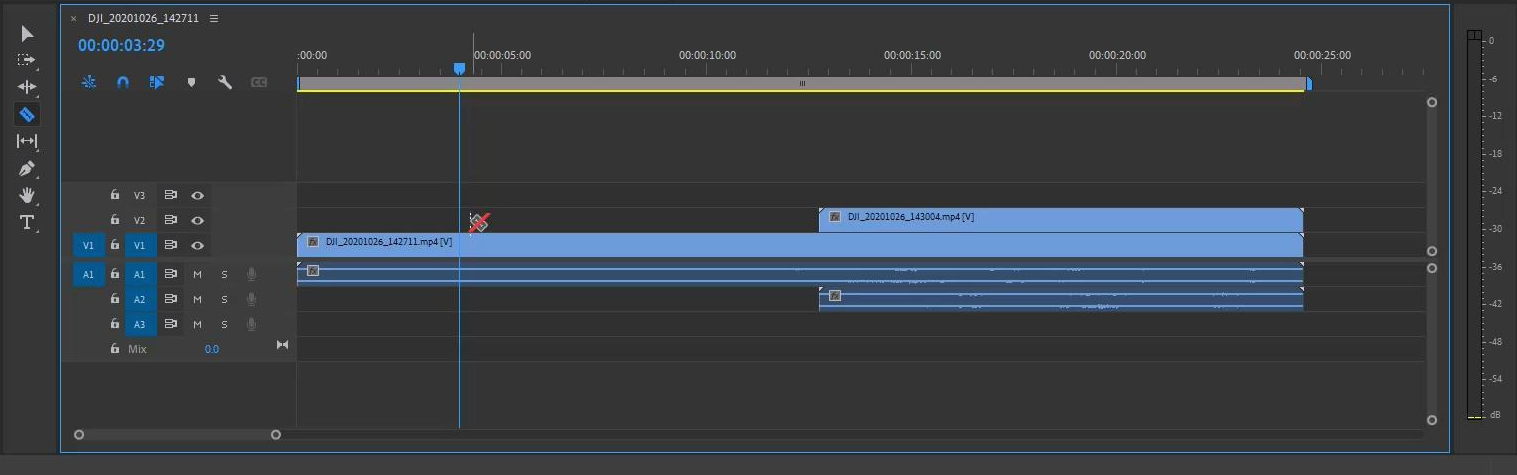Viewport: 1517px width, 475px height.
Task: Hide track V3 output eye
Action: pyautogui.click(x=198, y=195)
